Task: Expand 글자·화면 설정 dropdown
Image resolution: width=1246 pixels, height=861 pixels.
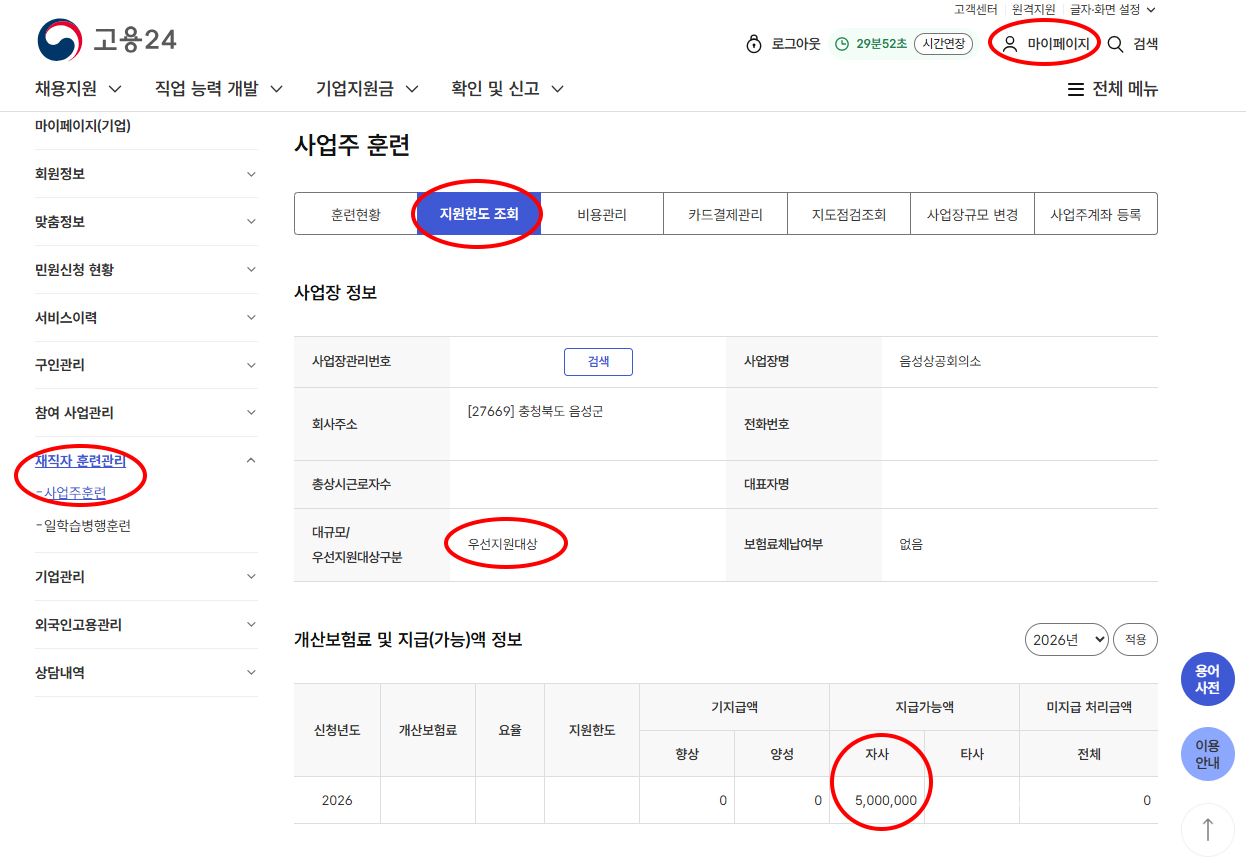Action: pos(1112,10)
